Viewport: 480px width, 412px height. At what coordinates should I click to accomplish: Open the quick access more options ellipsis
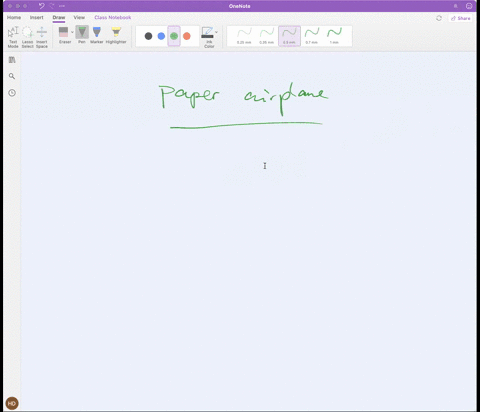[x=62, y=6]
